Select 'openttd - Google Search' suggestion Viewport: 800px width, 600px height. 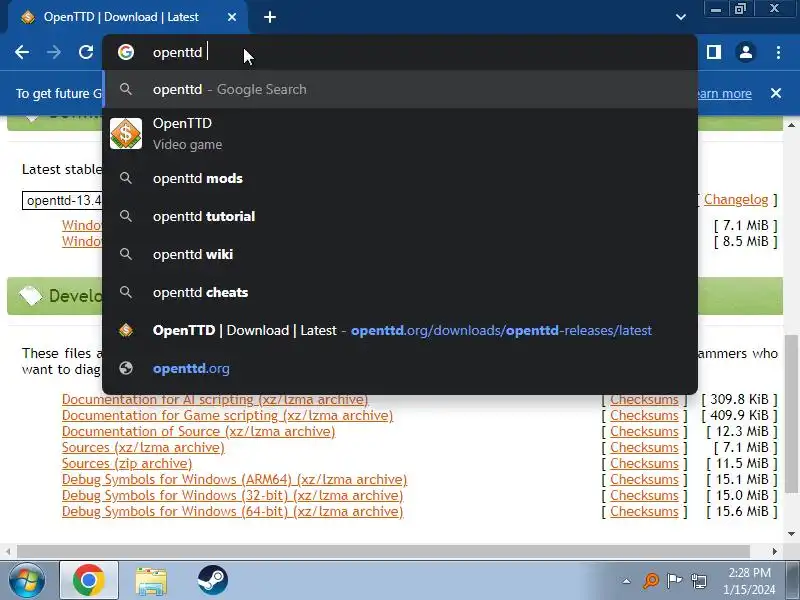pos(400,89)
